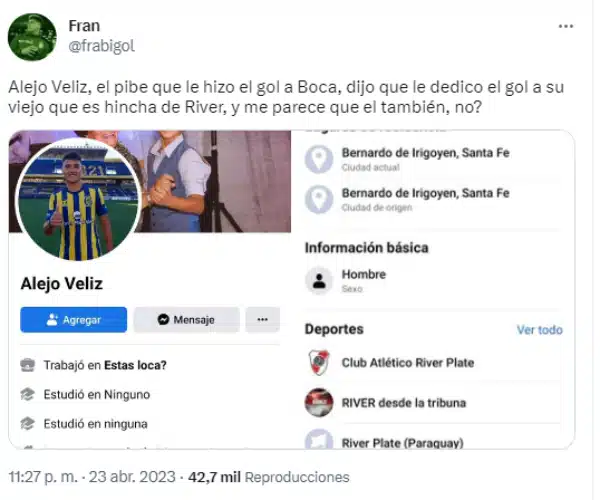
Task: Open the profile cover photo
Action: coord(214,181)
